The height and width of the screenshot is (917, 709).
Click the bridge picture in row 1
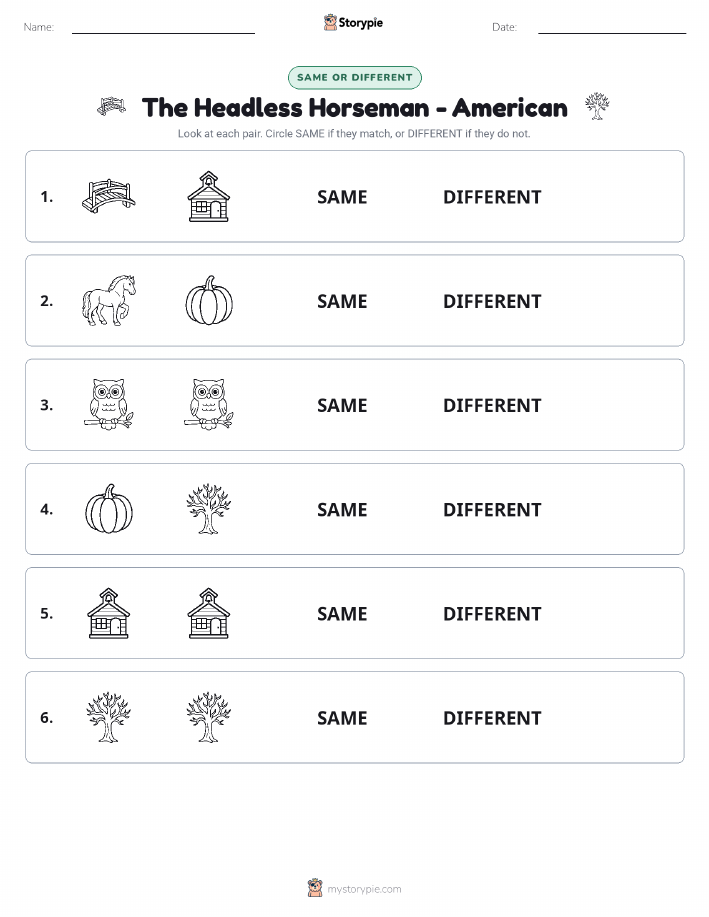click(x=109, y=196)
